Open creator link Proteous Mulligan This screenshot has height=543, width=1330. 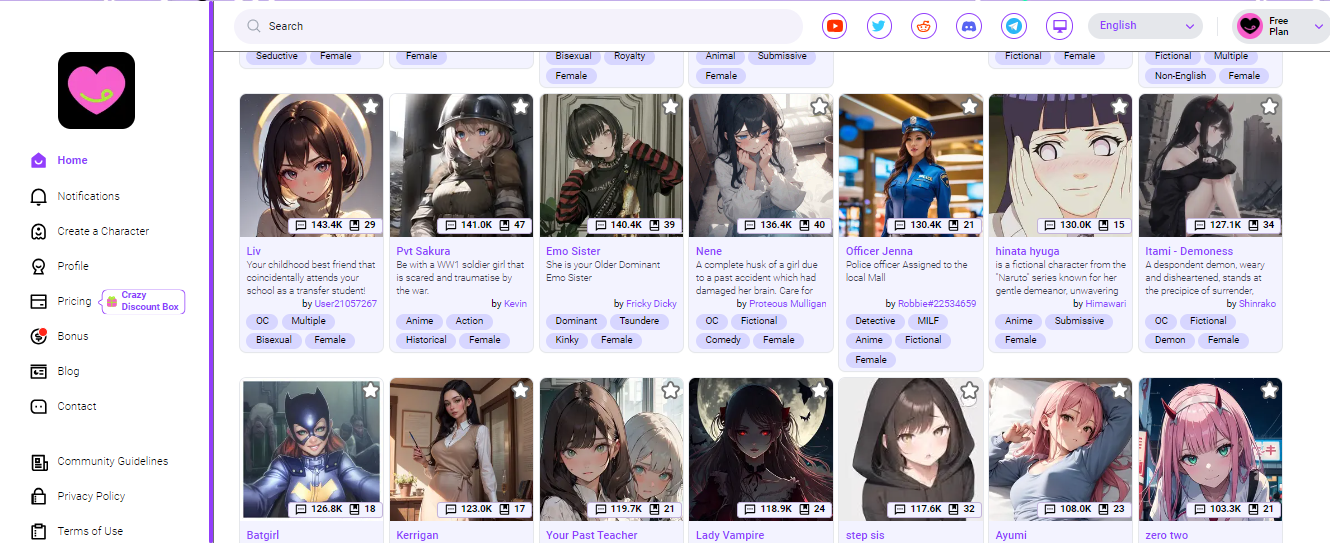(788, 303)
